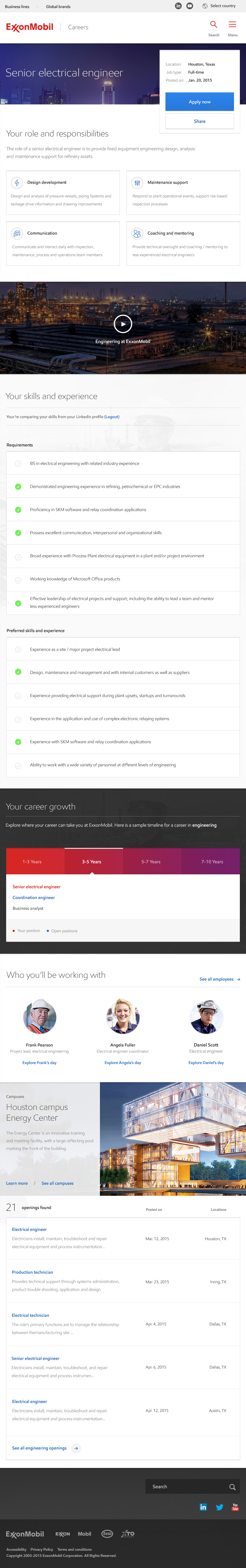Click arrow beside See all engineering openings
The height and width of the screenshot is (1568, 246).
click(76, 1448)
